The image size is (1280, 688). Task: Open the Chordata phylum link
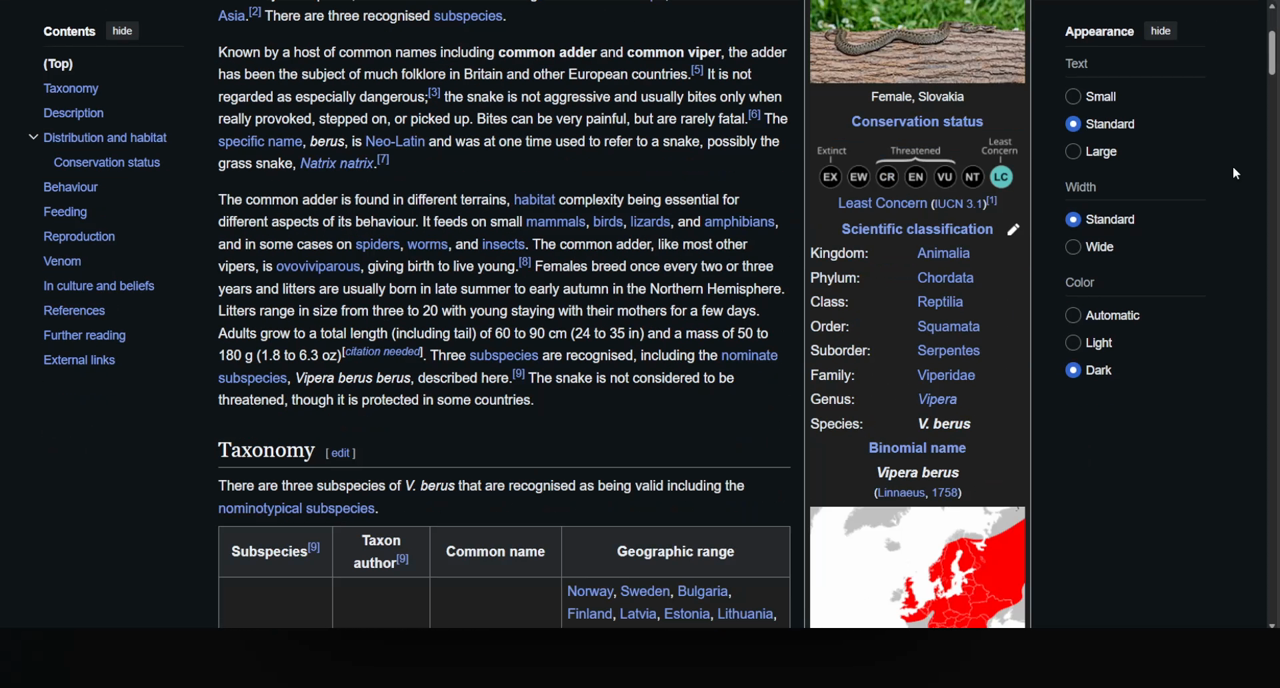pos(945,278)
